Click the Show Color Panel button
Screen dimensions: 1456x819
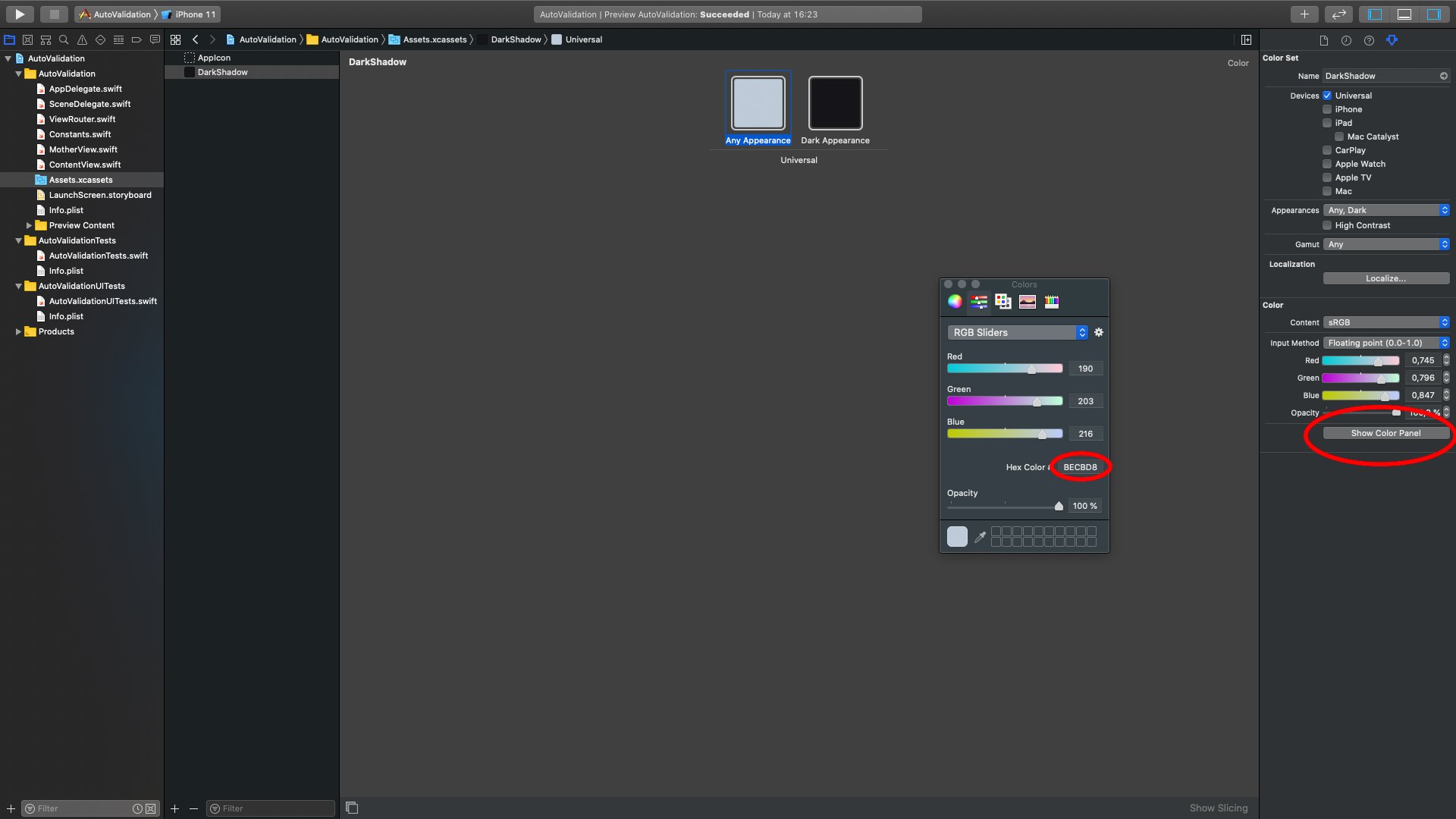point(1385,433)
